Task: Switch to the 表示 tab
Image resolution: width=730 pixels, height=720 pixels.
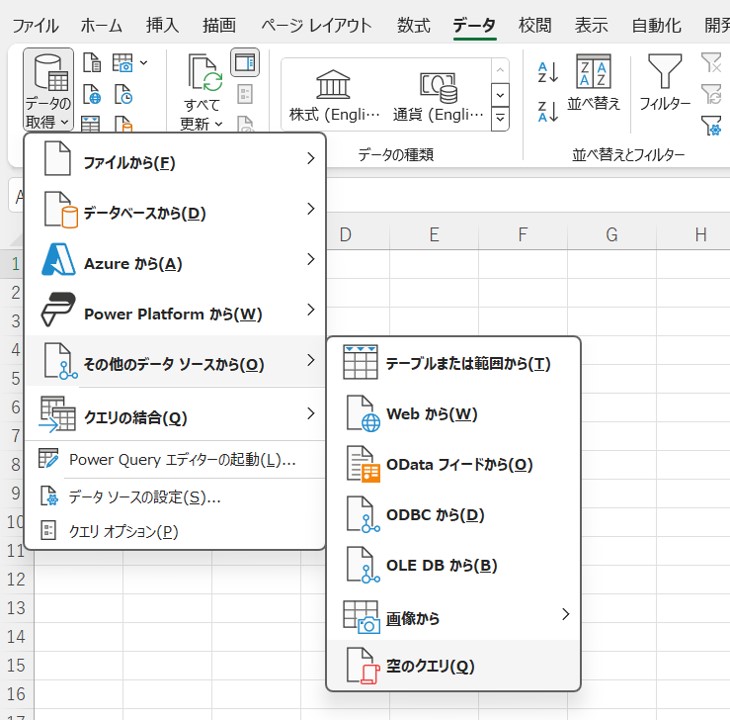Action: click(x=591, y=26)
